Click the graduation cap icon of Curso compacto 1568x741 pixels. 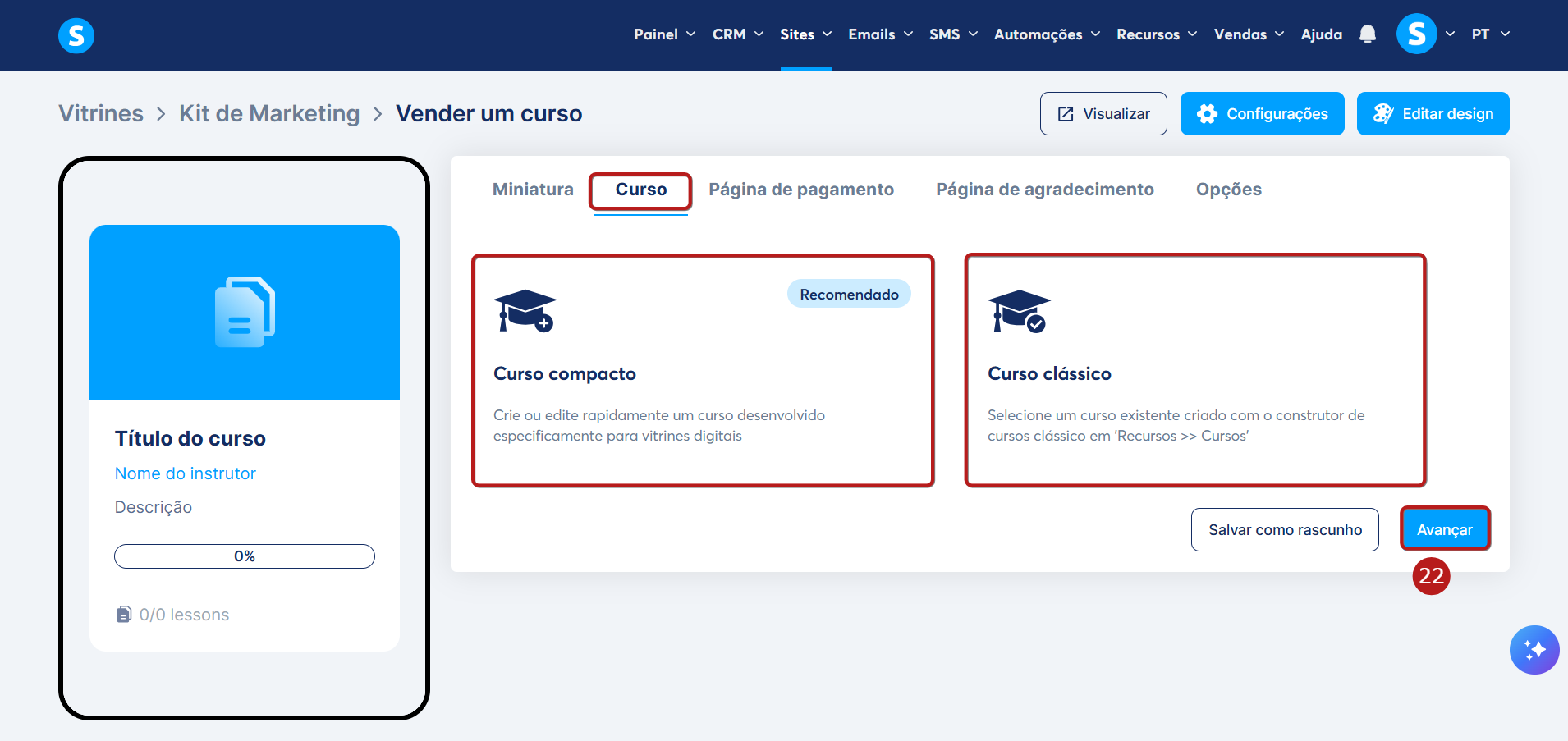(x=525, y=311)
